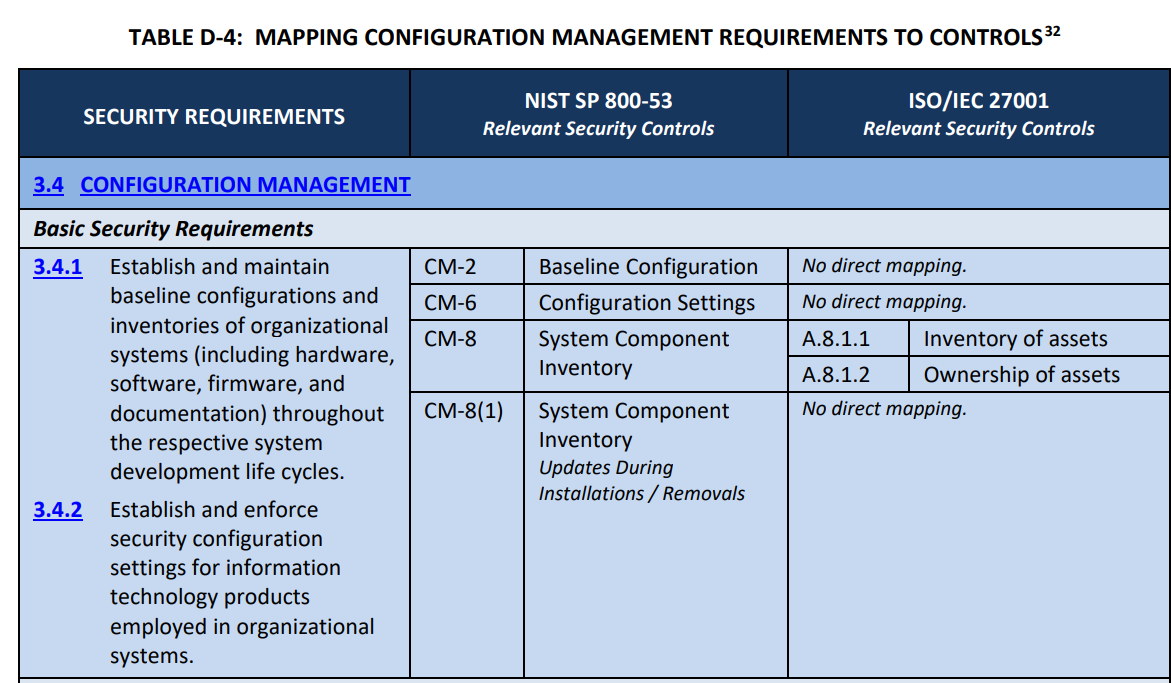This screenshot has height=683, width=1171.
Task: Open the CONFIGURATION MANAGEMENT heading link
Action: pos(245,185)
